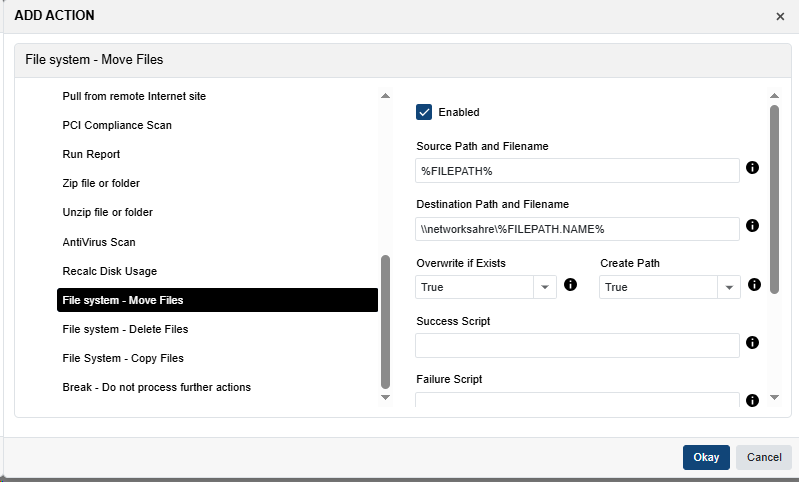The image size is (799, 482).
Task: Click the up arrow of action list scrollbar
Action: click(386, 96)
